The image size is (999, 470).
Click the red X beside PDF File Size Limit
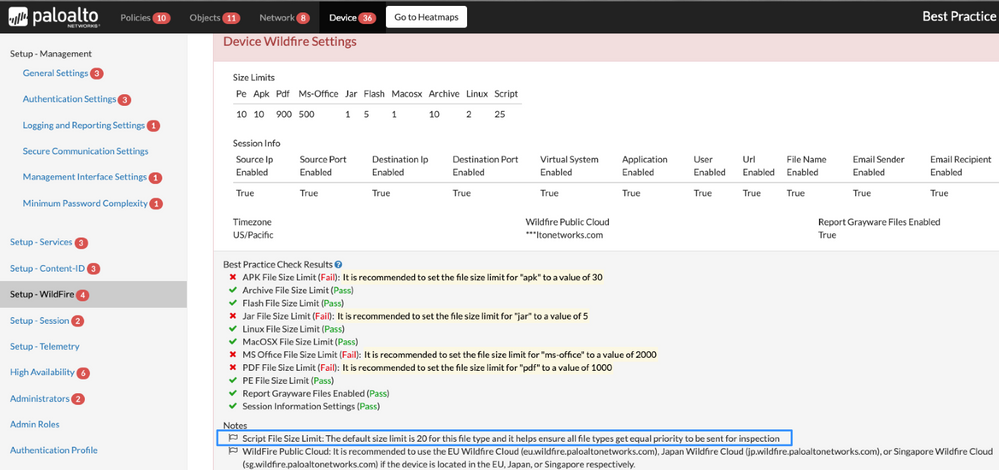pos(233,367)
